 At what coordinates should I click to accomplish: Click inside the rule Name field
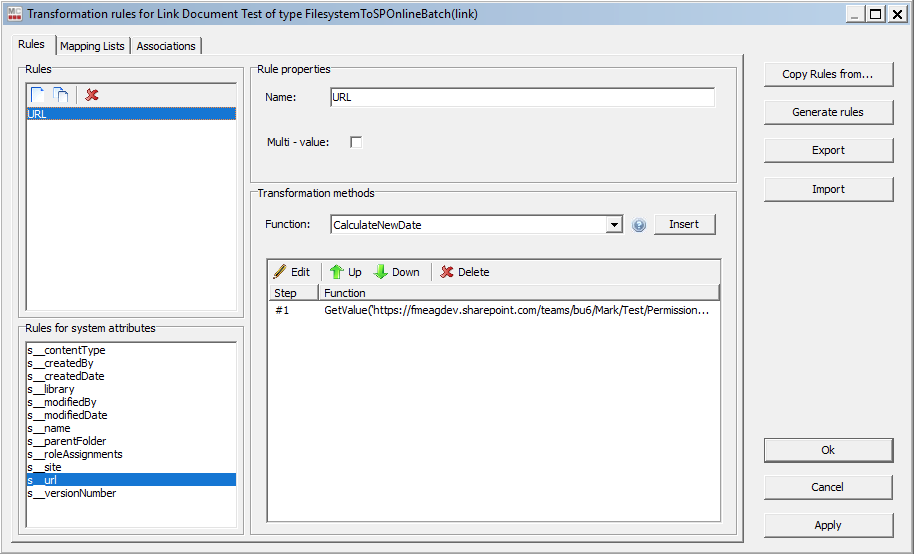click(522, 98)
